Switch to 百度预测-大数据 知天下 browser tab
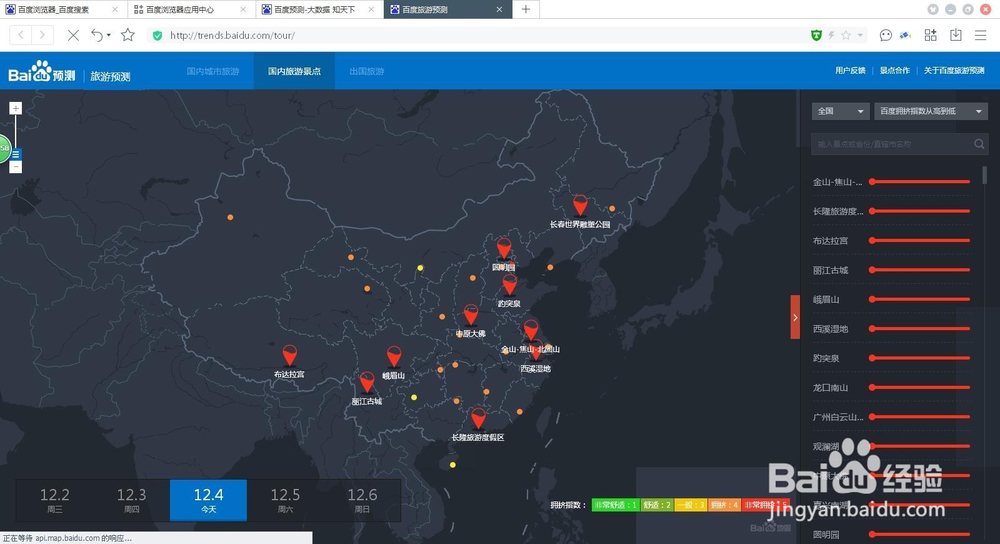1000x544 pixels. 319,10
